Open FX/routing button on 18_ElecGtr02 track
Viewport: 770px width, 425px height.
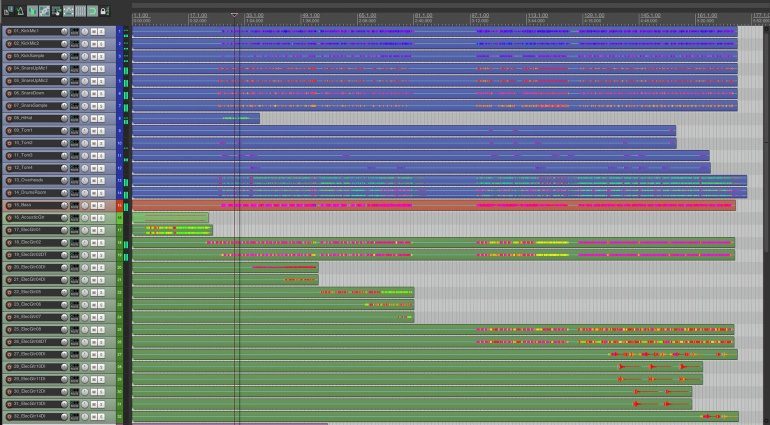pos(74,243)
